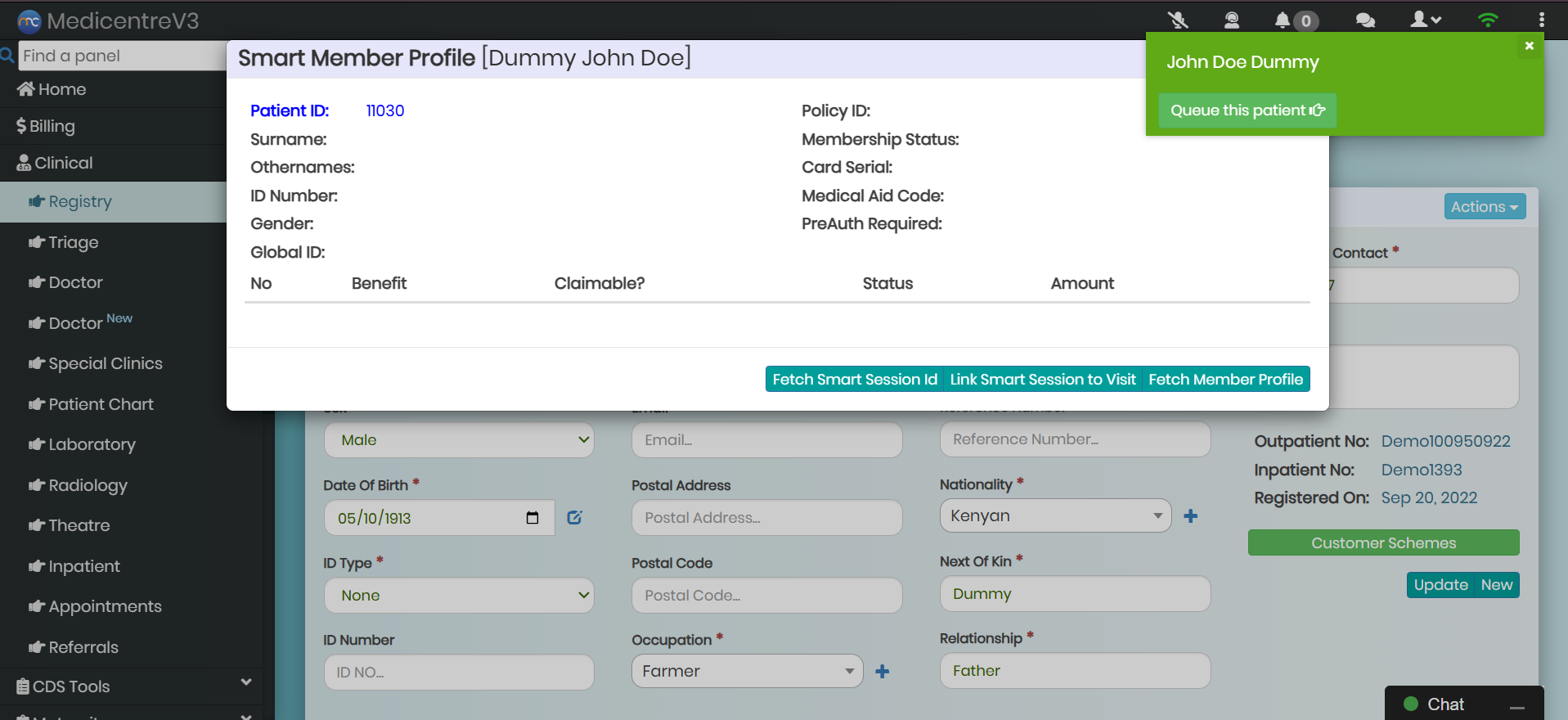Dismiss the John Doe Dummy notification
Screen dimensions: 1568x720
tap(1529, 46)
